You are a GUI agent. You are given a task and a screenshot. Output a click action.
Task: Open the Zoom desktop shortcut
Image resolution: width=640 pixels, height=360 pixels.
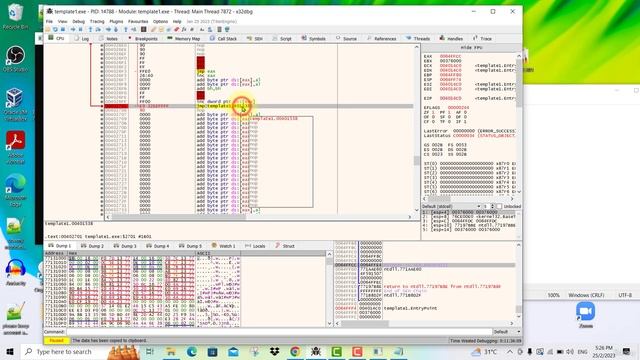click(586, 315)
